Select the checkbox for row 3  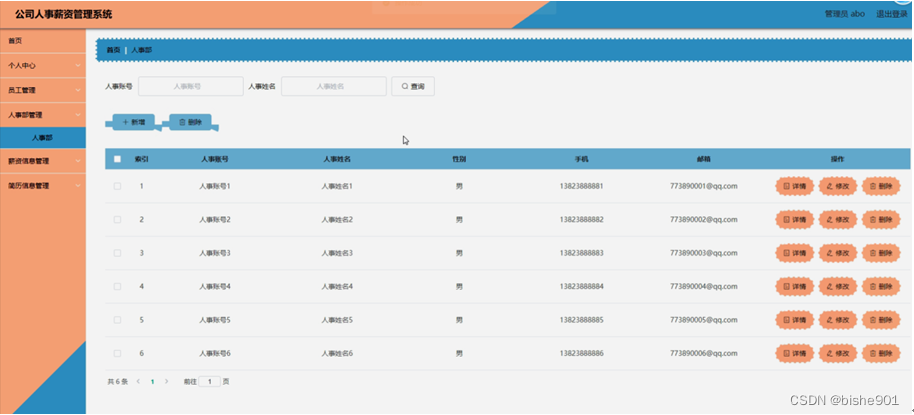(117, 253)
